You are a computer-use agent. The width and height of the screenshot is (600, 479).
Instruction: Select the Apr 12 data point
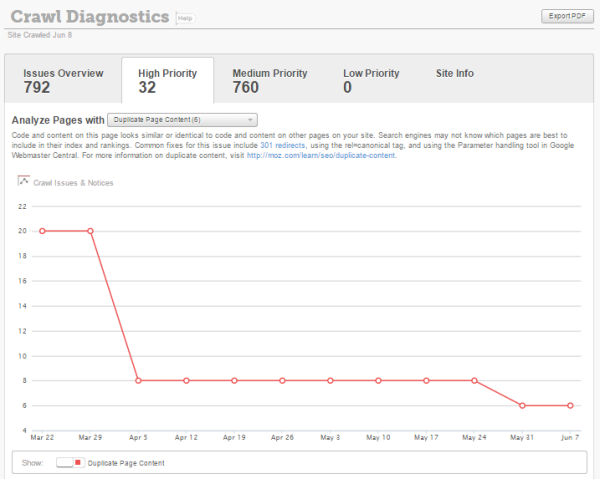186,381
